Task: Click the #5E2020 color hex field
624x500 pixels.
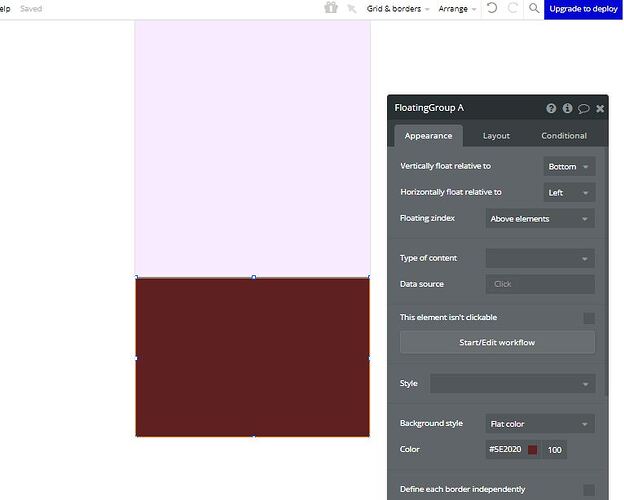Action: (x=505, y=449)
